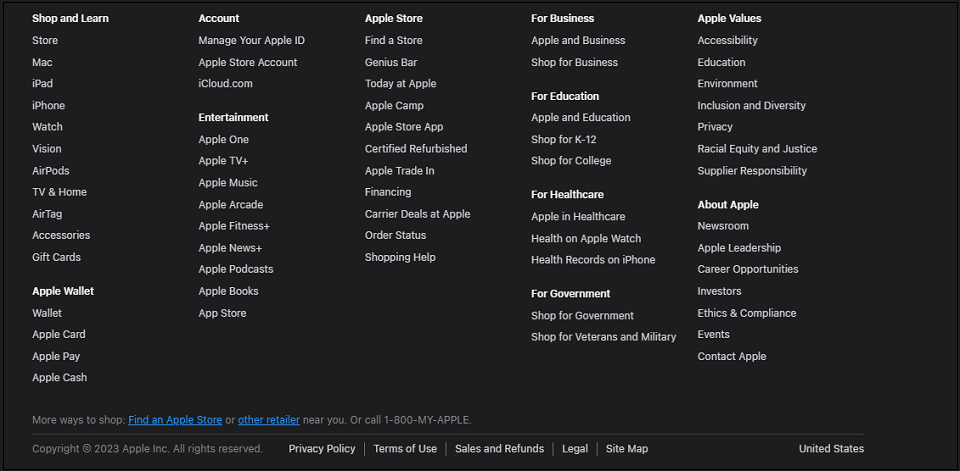Select Sales and Refunds link
The width and height of the screenshot is (960, 471).
tap(499, 449)
